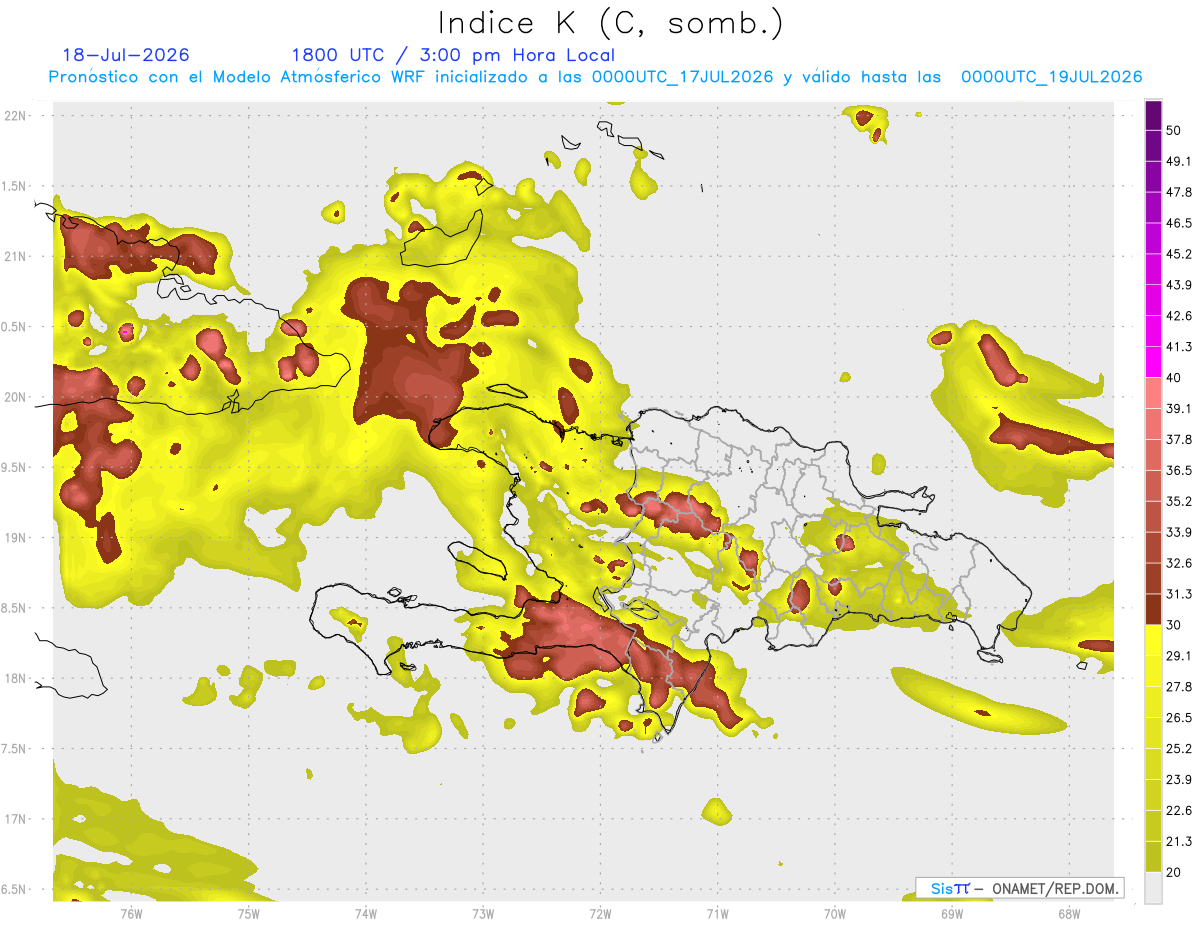Pick the dark brown legend band between 30 and 31.3

1154,609
